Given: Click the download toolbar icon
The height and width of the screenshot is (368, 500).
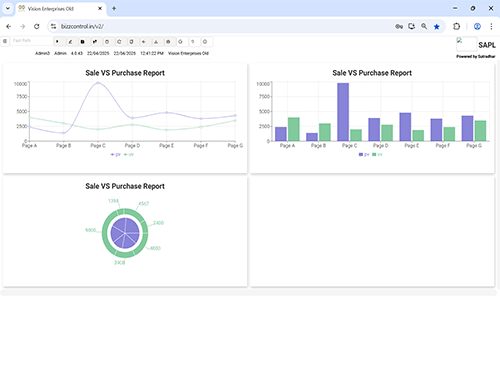Looking at the screenshot, I should [156, 42].
